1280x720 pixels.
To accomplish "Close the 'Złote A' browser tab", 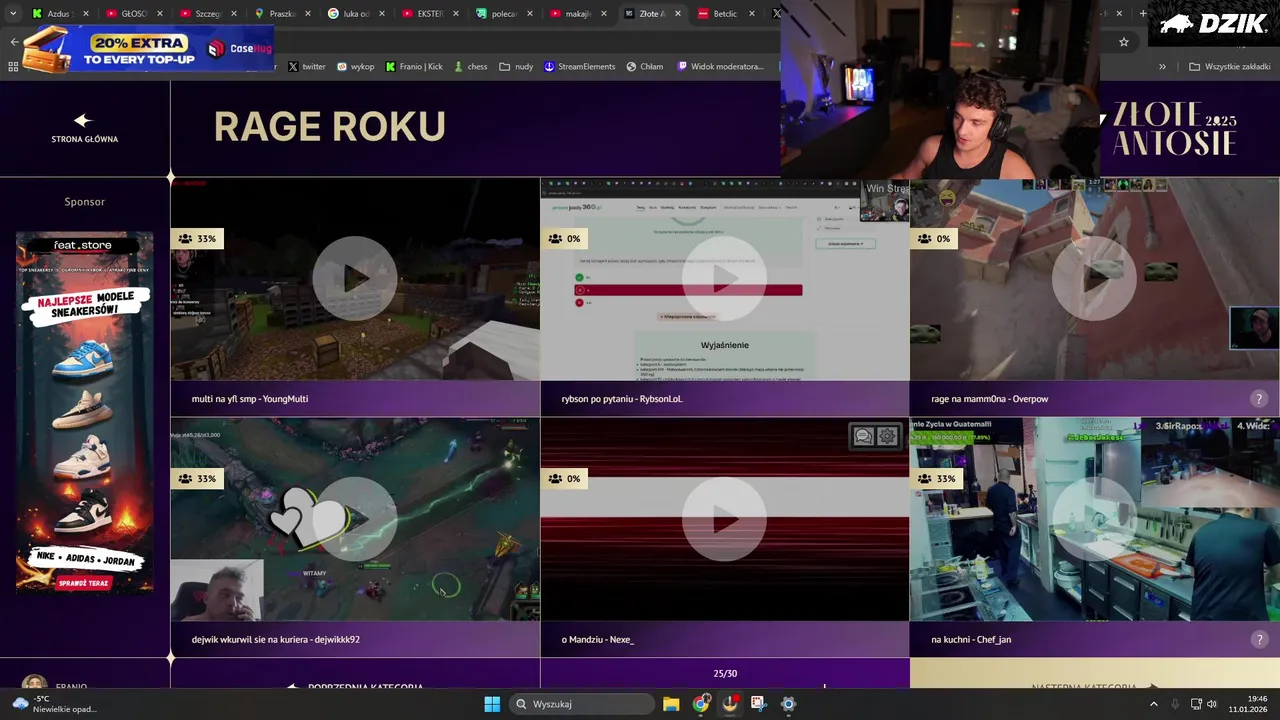I will pyautogui.click(x=678, y=14).
